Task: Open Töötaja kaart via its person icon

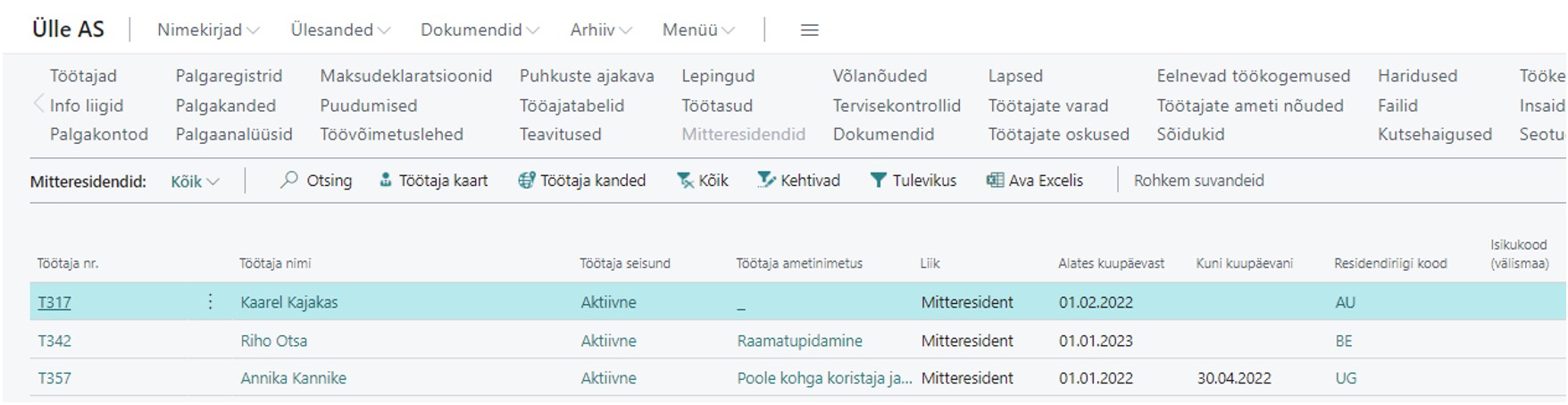Action: 386,181
